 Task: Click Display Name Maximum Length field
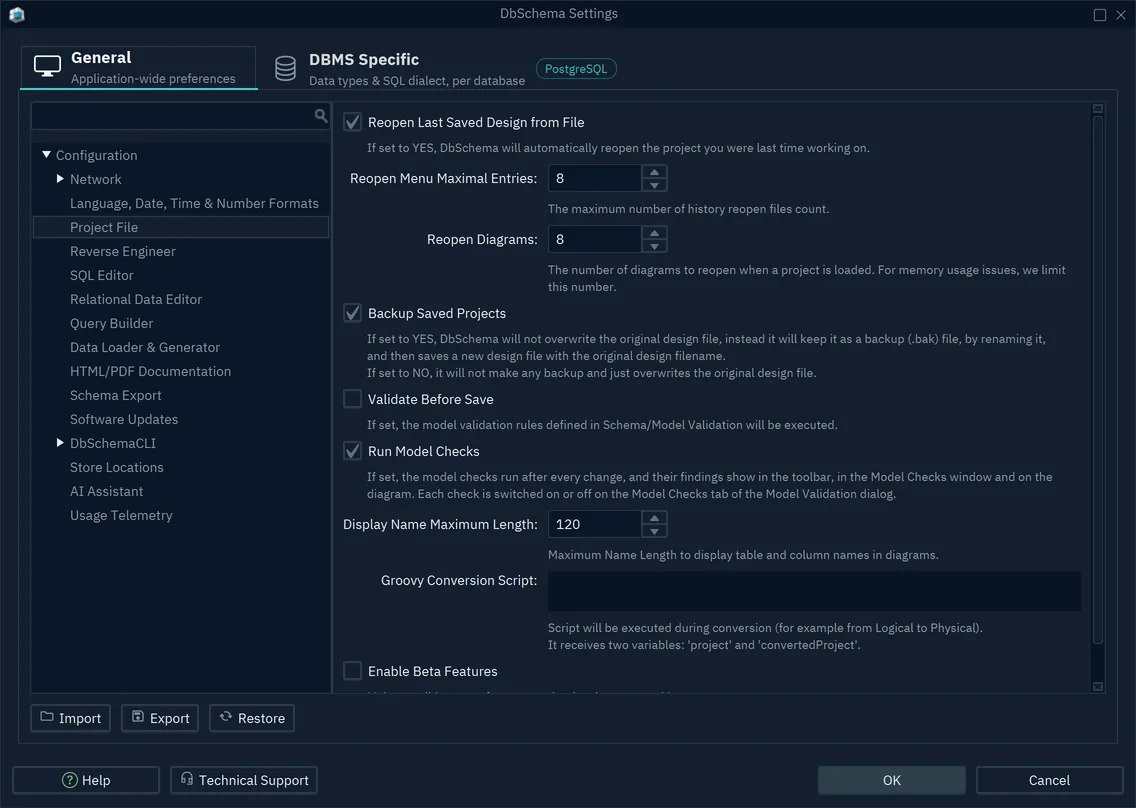coord(594,524)
